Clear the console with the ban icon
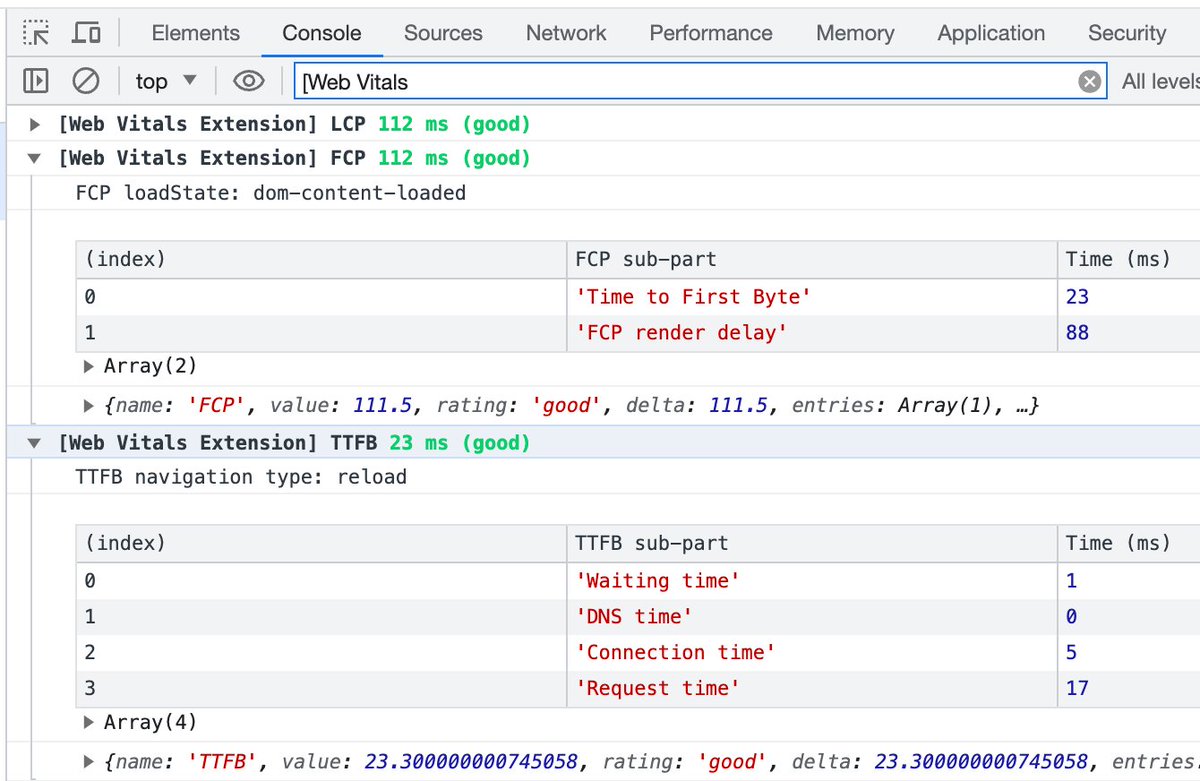1200x781 pixels. 86,81
